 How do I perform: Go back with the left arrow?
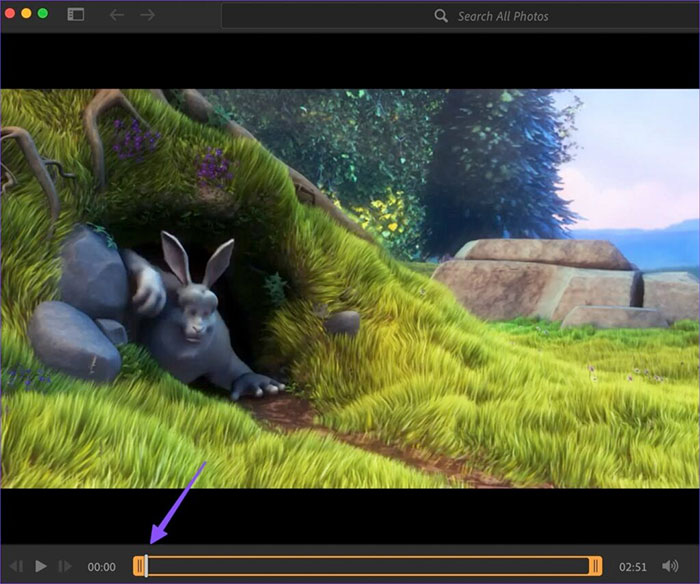tap(117, 15)
